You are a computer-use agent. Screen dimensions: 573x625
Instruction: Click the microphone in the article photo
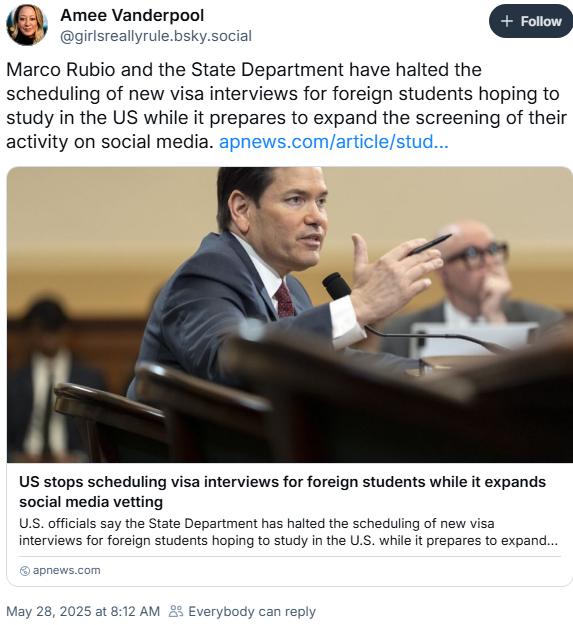pos(337,286)
